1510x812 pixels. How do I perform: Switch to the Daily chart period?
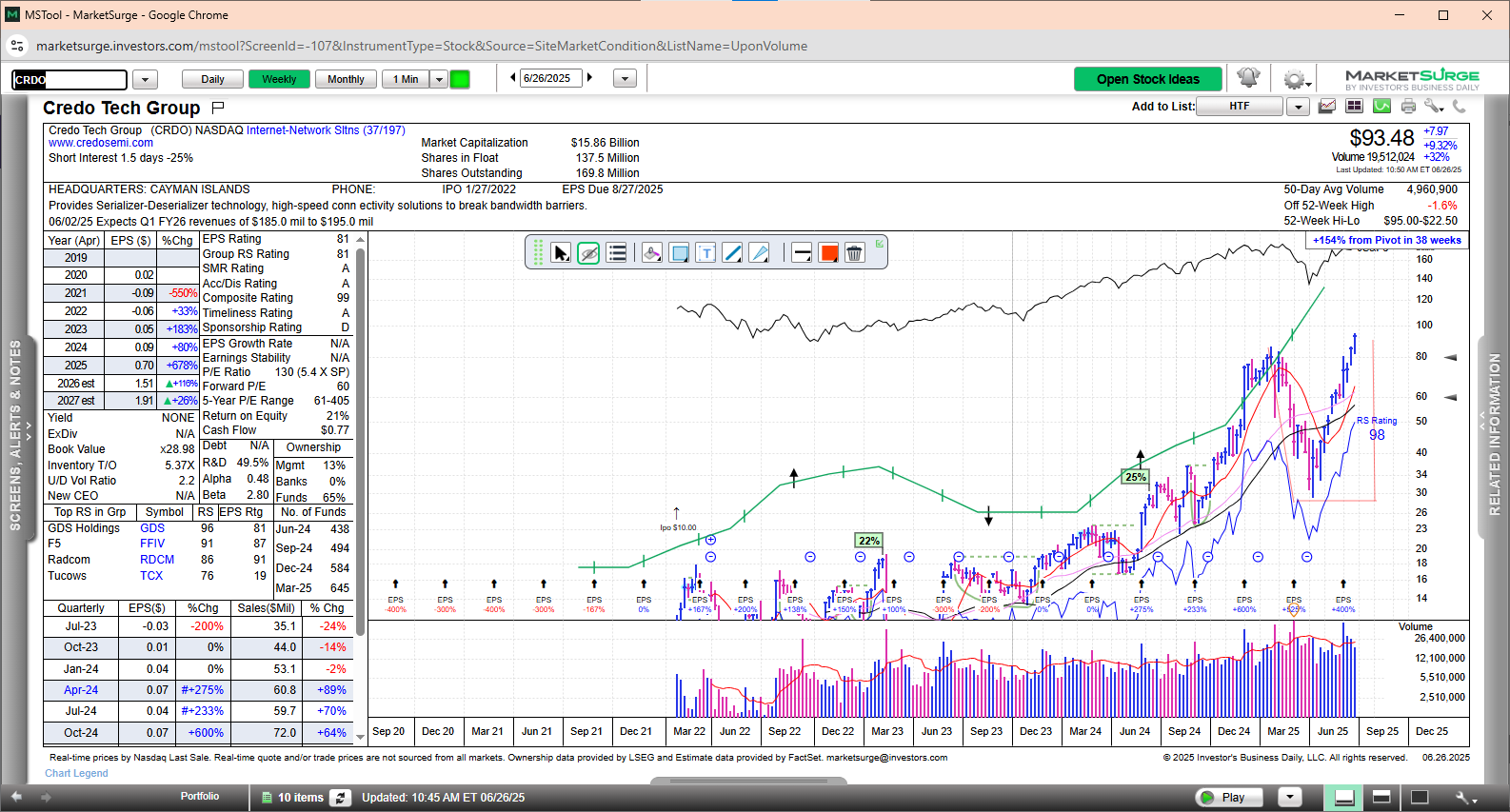pyautogui.click(x=212, y=79)
